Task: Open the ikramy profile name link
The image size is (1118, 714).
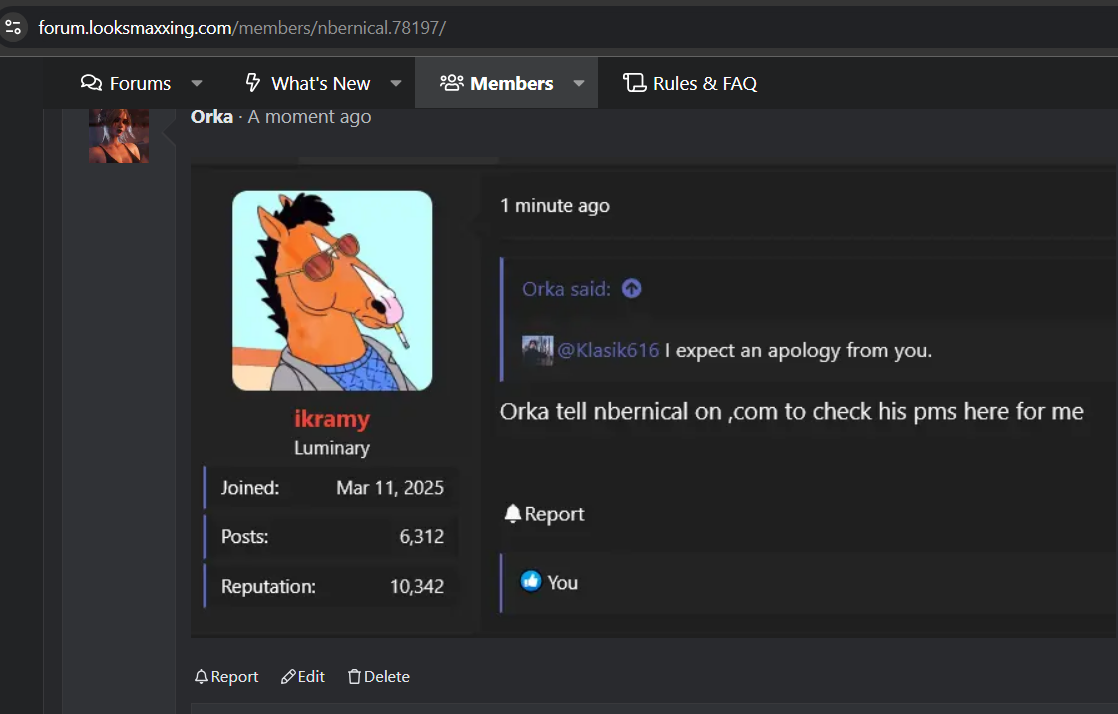Action: click(x=332, y=419)
